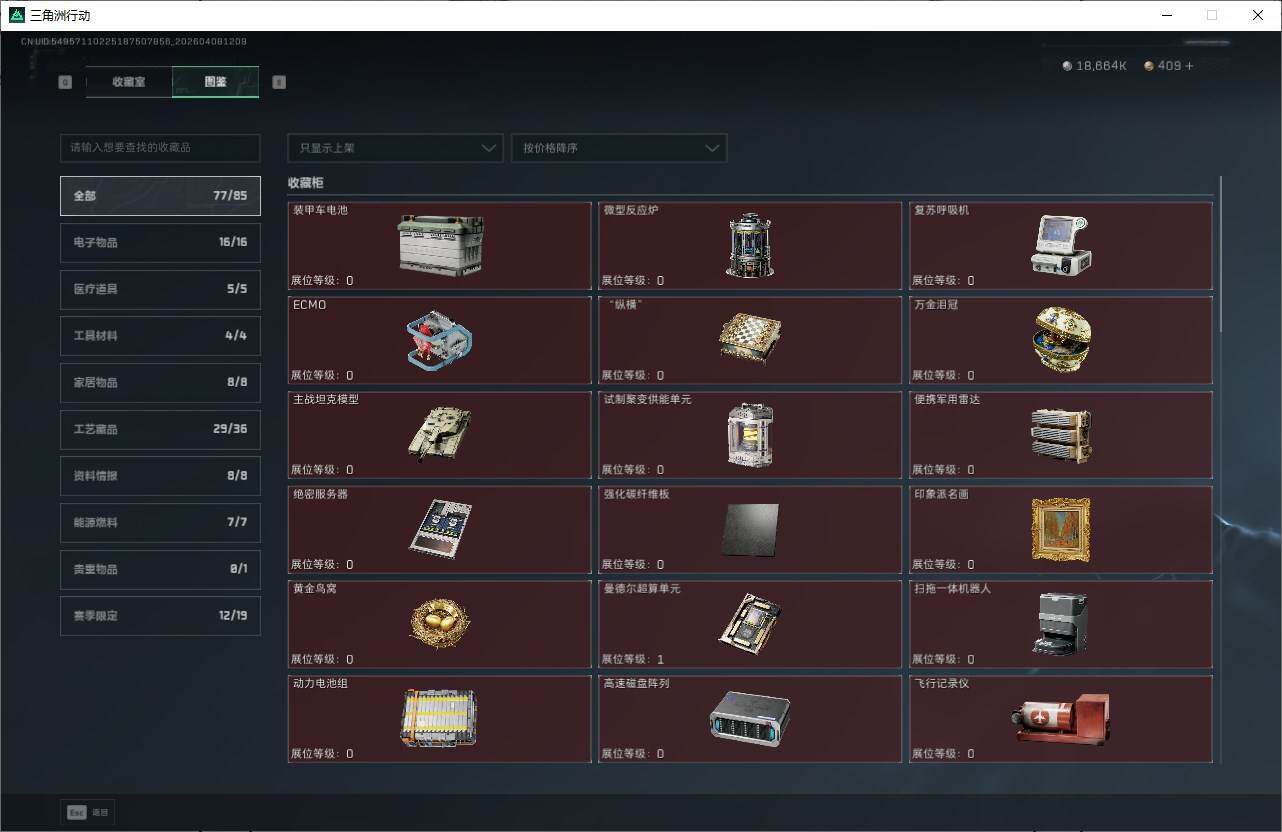Open the 印象派名画 framed painting icon

(1061, 529)
